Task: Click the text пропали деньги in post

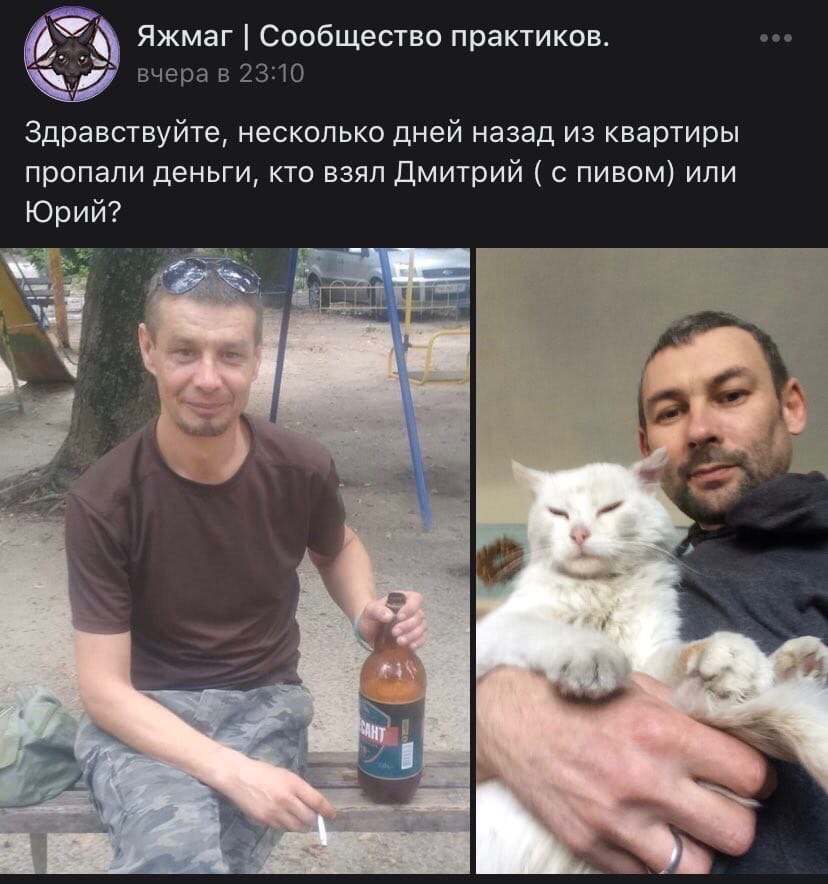Action: tap(138, 173)
